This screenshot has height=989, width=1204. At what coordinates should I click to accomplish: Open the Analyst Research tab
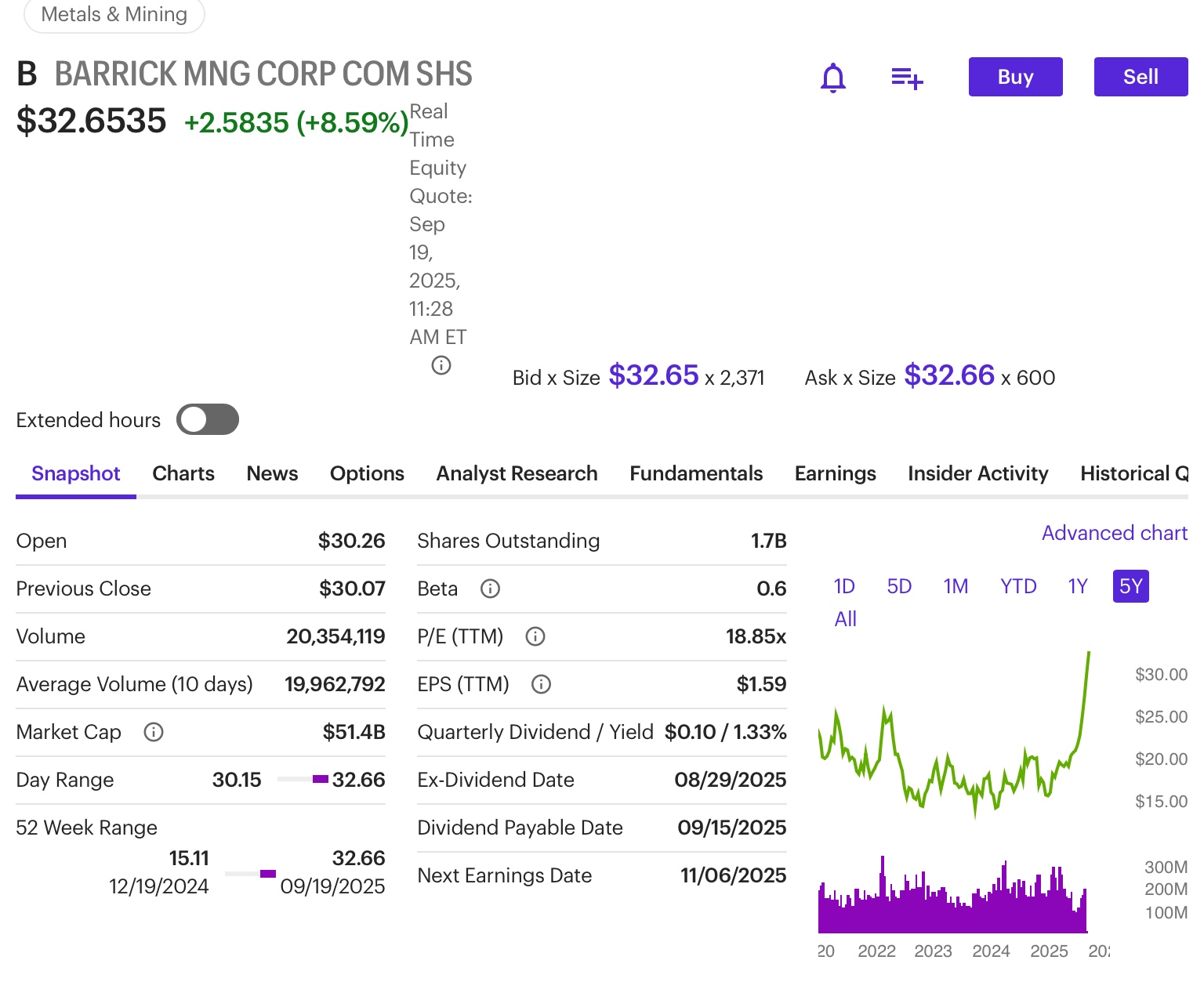coord(517,473)
